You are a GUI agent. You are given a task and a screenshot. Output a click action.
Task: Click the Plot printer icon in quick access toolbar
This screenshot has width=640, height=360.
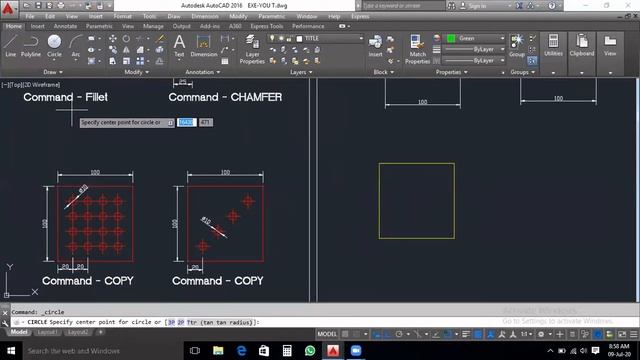[x=61, y=6]
